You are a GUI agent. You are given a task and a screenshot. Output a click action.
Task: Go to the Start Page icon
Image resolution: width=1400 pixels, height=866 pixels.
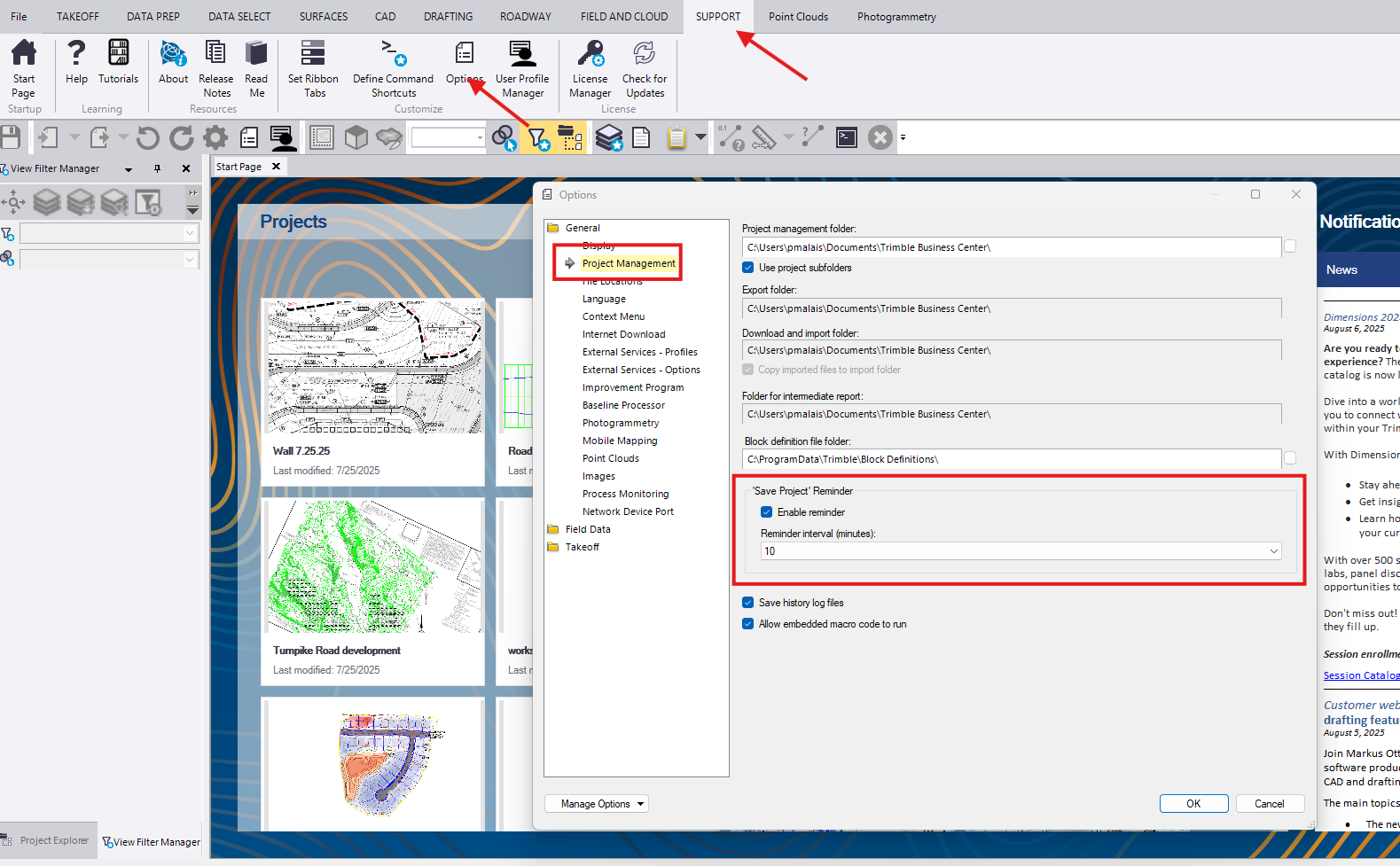[24, 55]
